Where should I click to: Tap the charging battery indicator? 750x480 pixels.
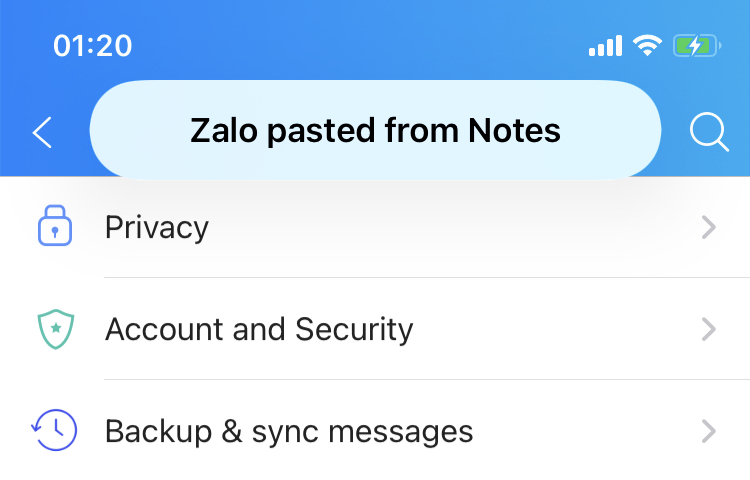(x=697, y=46)
